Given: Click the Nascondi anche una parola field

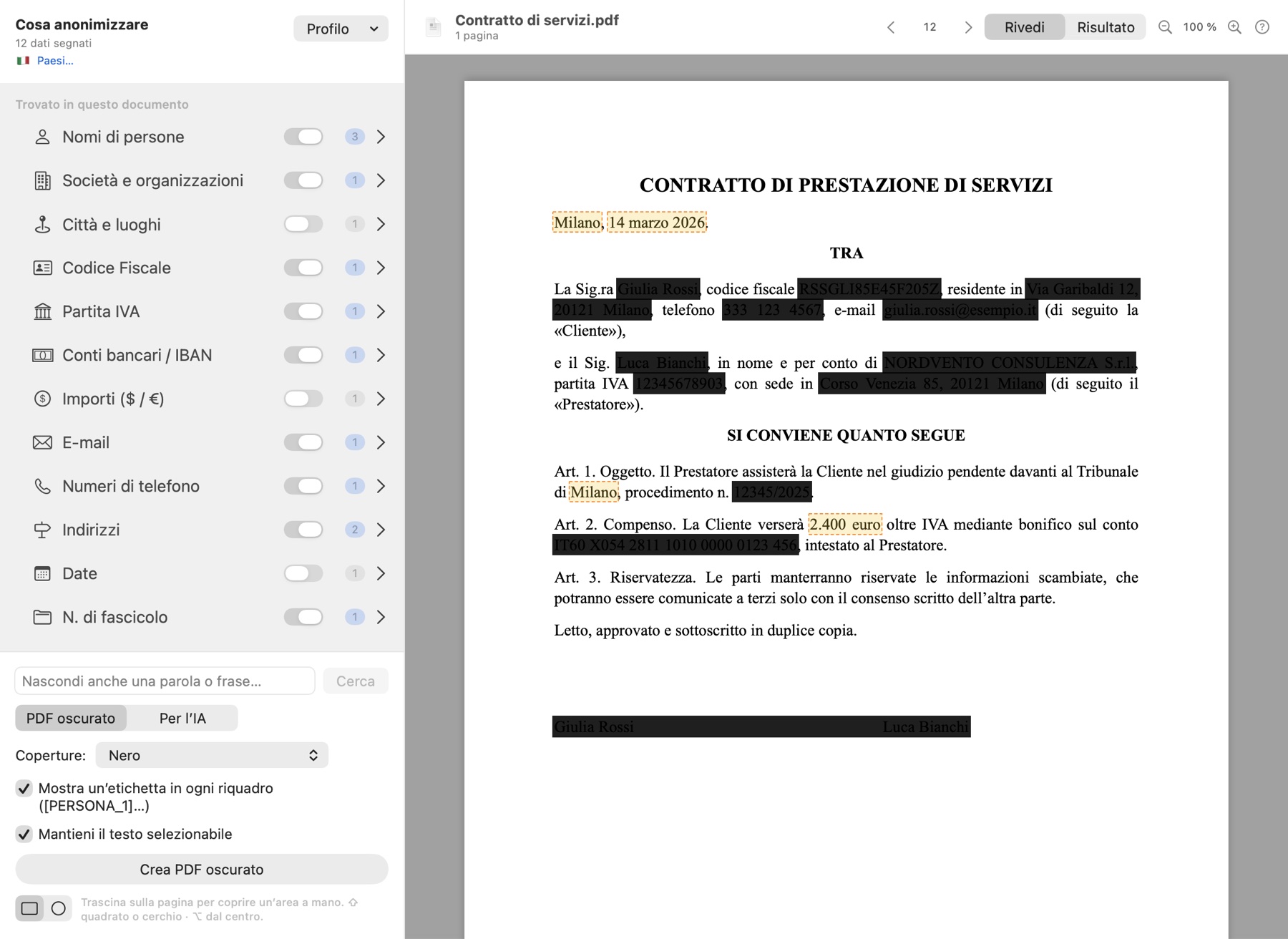Looking at the screenshot, I should tap(165, 681).
